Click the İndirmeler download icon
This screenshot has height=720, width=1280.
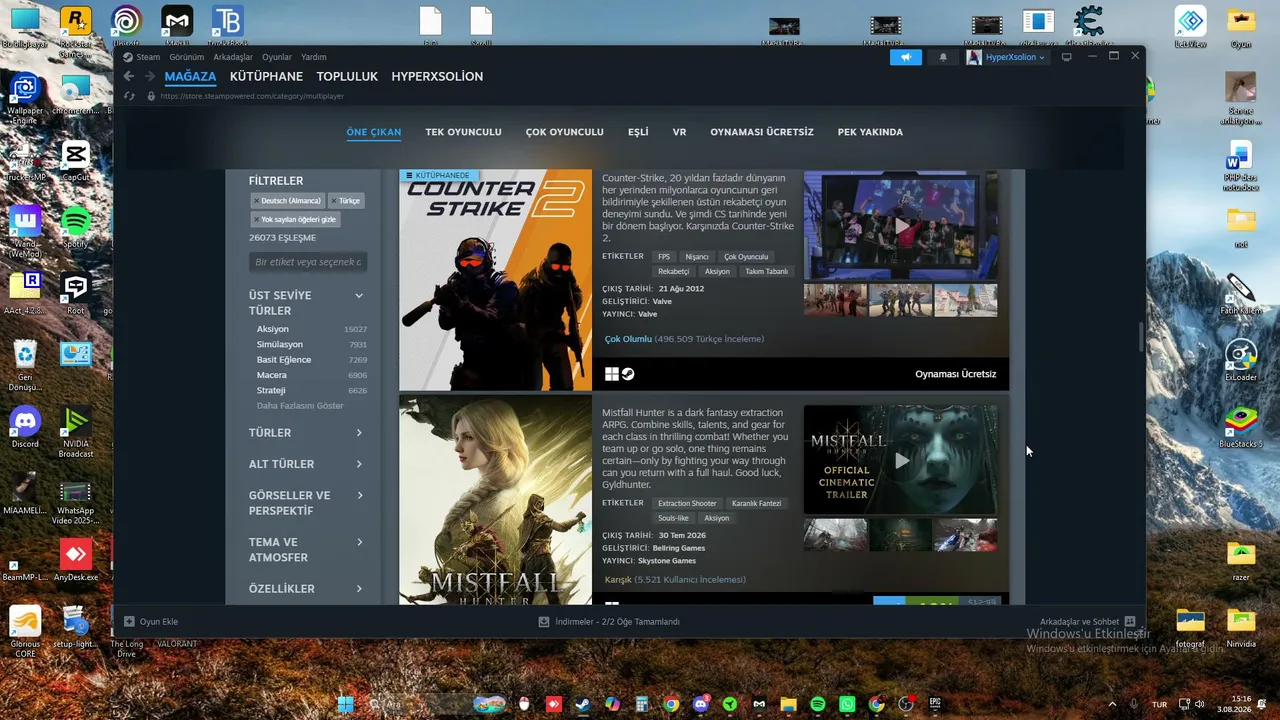(544, 621)
